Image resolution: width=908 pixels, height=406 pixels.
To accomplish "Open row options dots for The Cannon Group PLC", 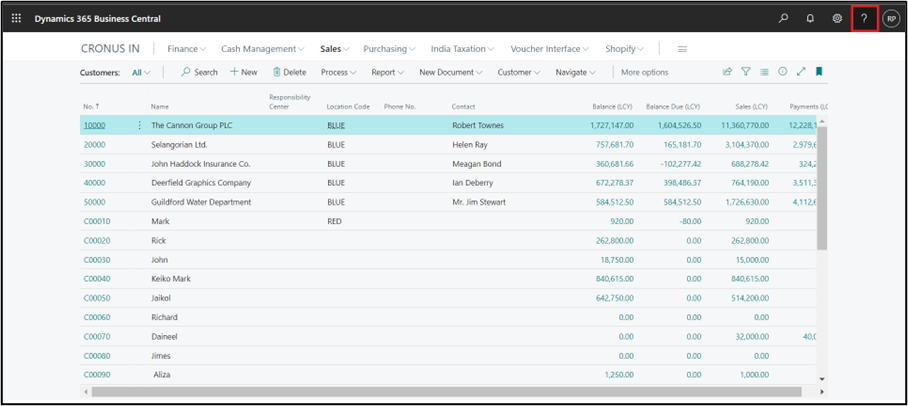I will (x=139, y=125).
